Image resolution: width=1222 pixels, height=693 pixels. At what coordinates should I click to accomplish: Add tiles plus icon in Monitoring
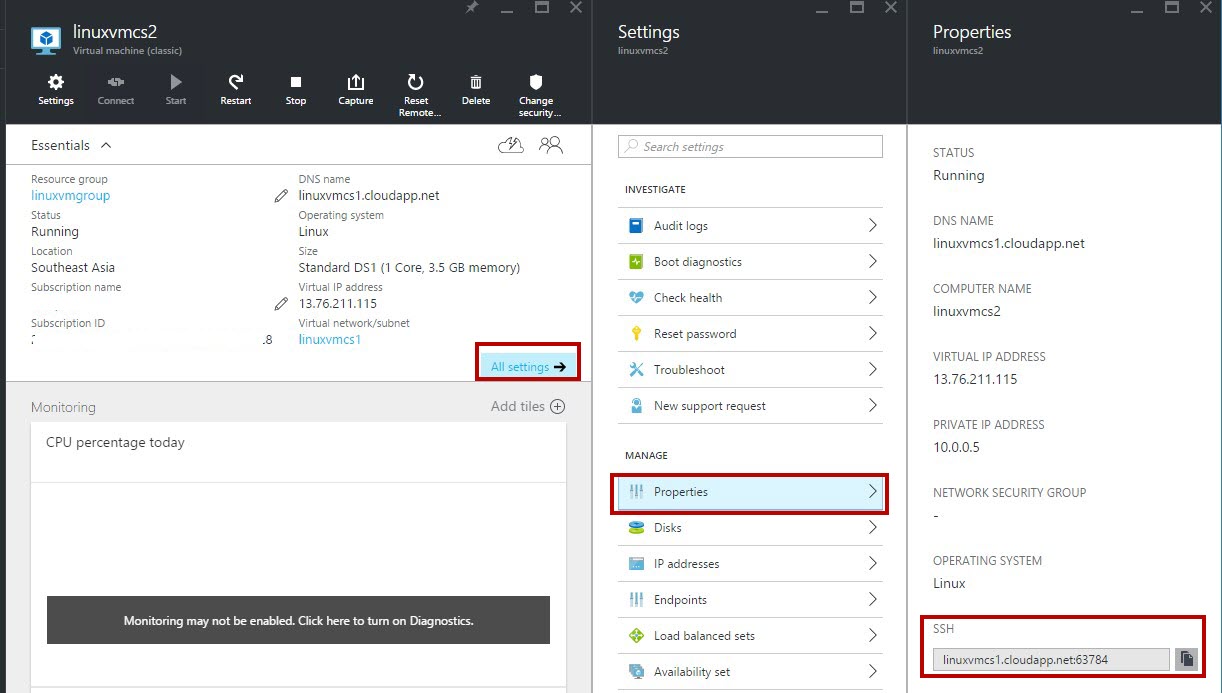[x=558, y=406]
